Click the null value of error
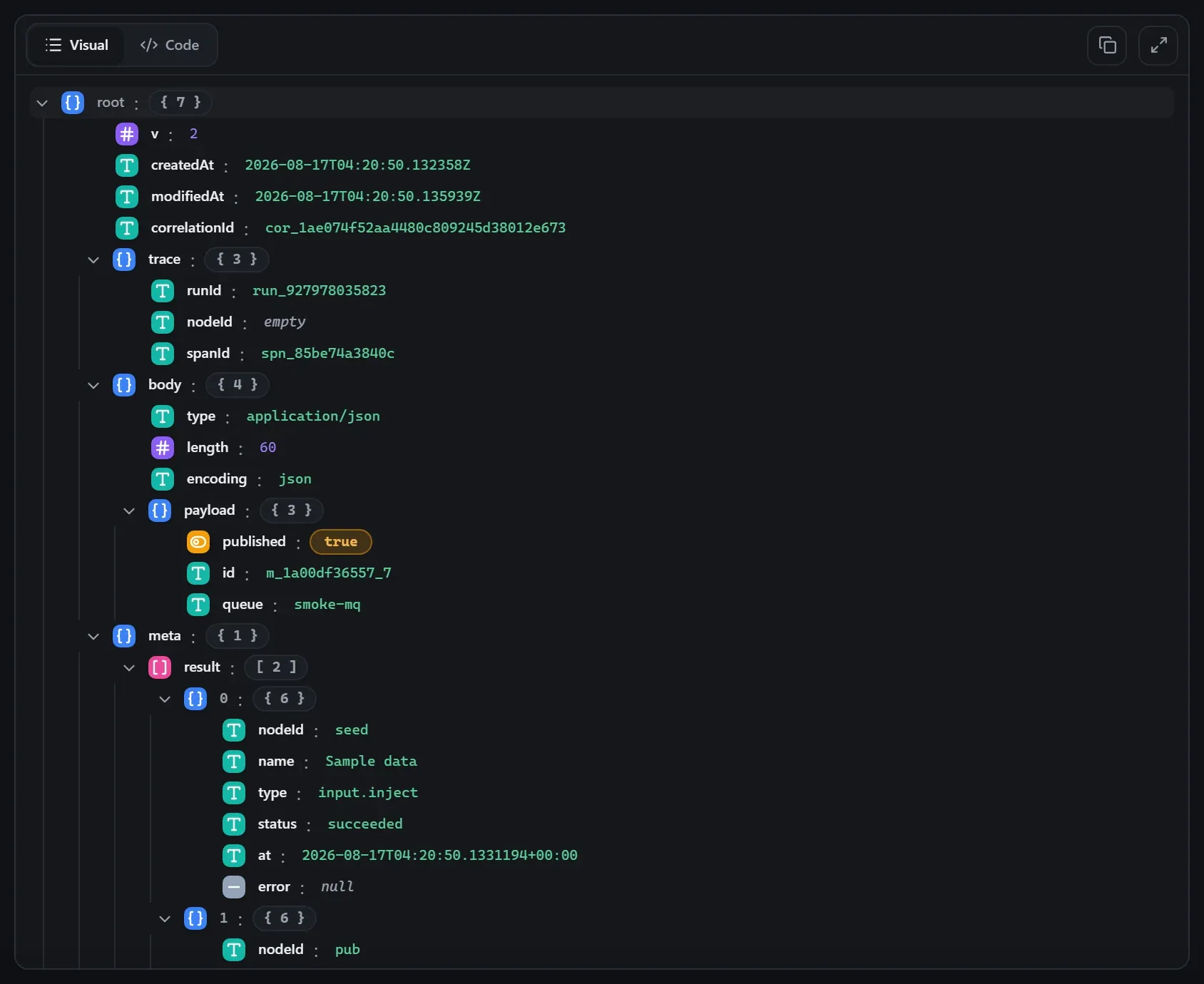The height and width of the screenshot is (984, 1204). (x=337, y=887)
